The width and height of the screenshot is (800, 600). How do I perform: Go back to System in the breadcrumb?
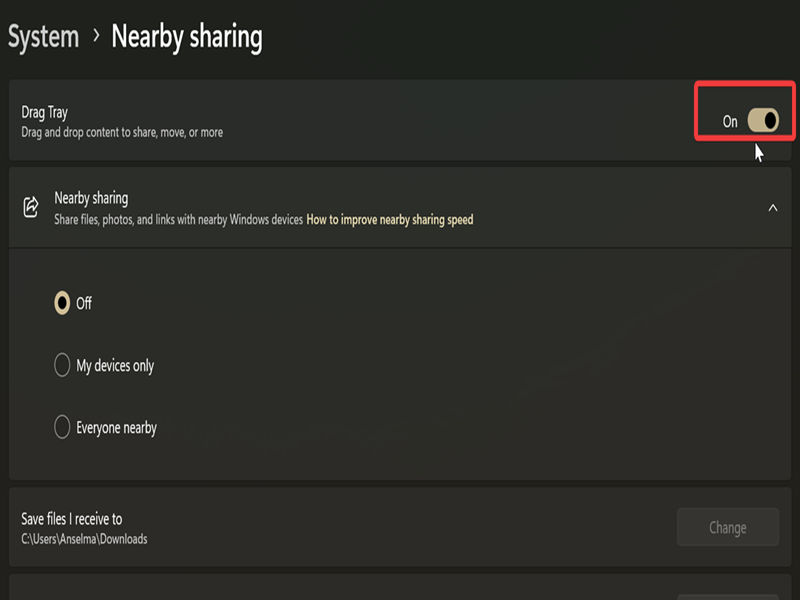pyautogui.click(x=43, y=37)
